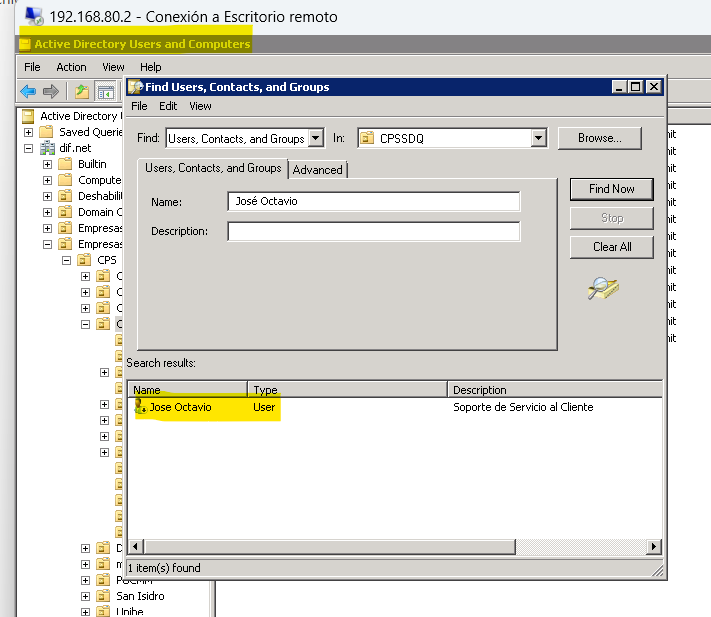Click the Domain Controllers folder icon
The height and width of the screenshot is (617, 711).
click(65, 212)
